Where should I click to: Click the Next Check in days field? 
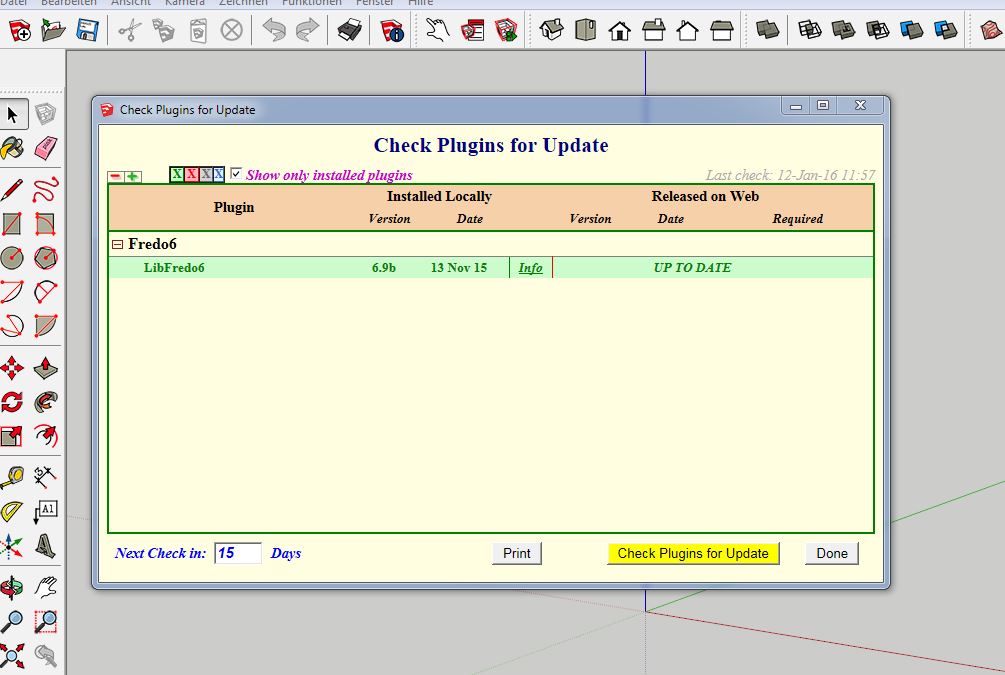pyautogui.click(x=238, y=553)
